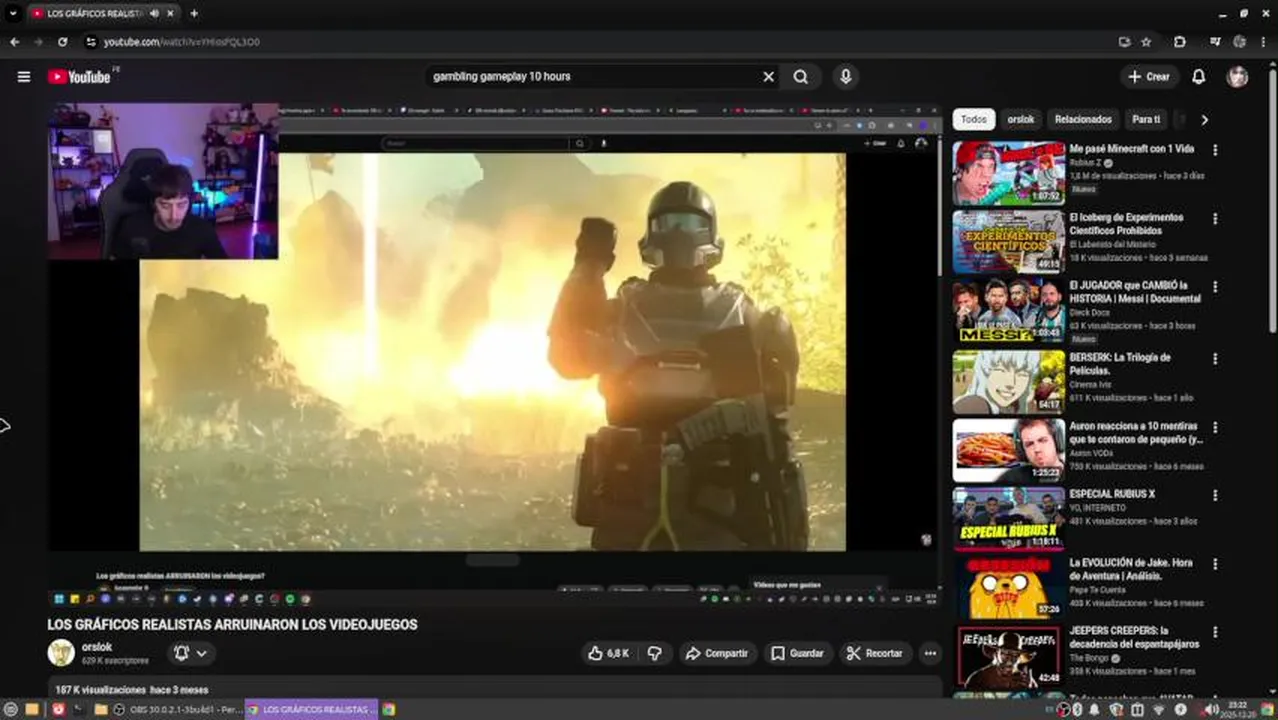
Task: Open options for ESPECIAL RUBIUS X video
Action: coord(1215,495)
